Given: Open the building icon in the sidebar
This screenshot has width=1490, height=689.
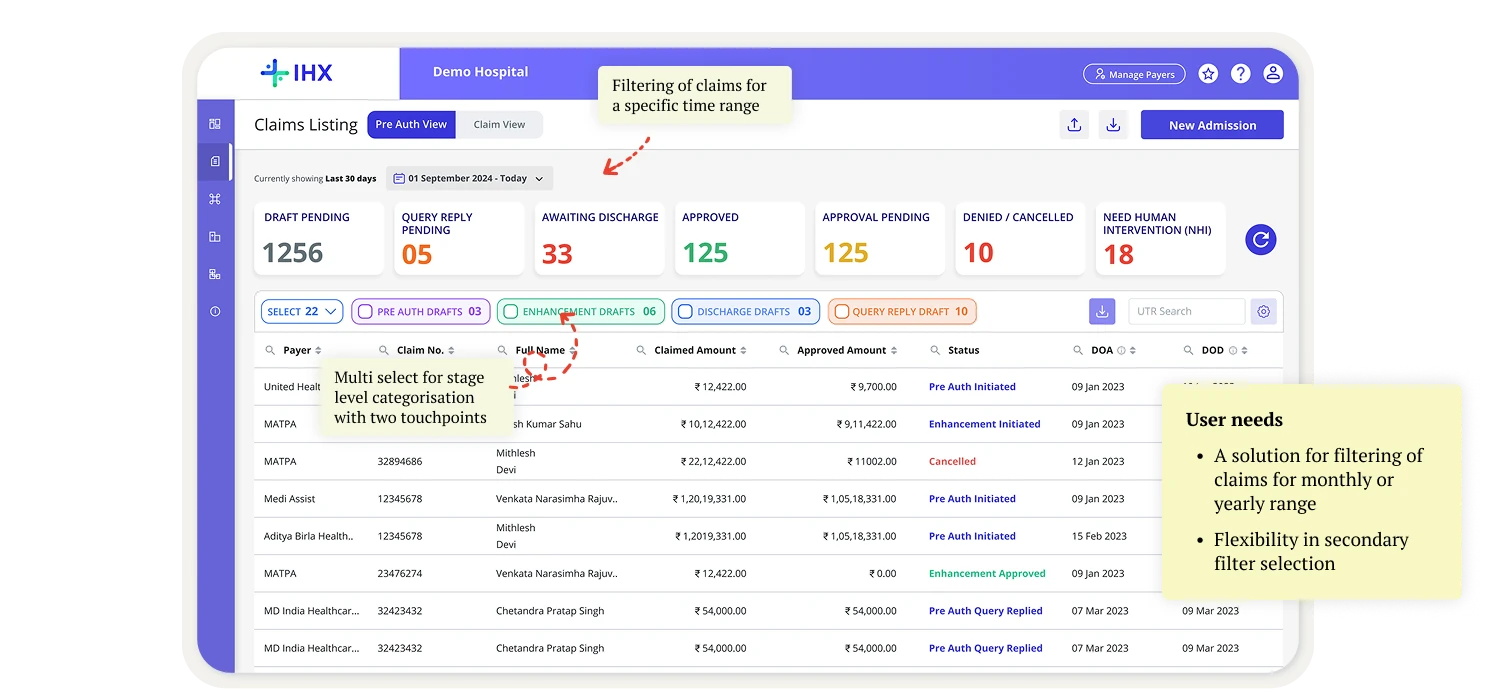Looking at the screenshot, I should 215,237.
